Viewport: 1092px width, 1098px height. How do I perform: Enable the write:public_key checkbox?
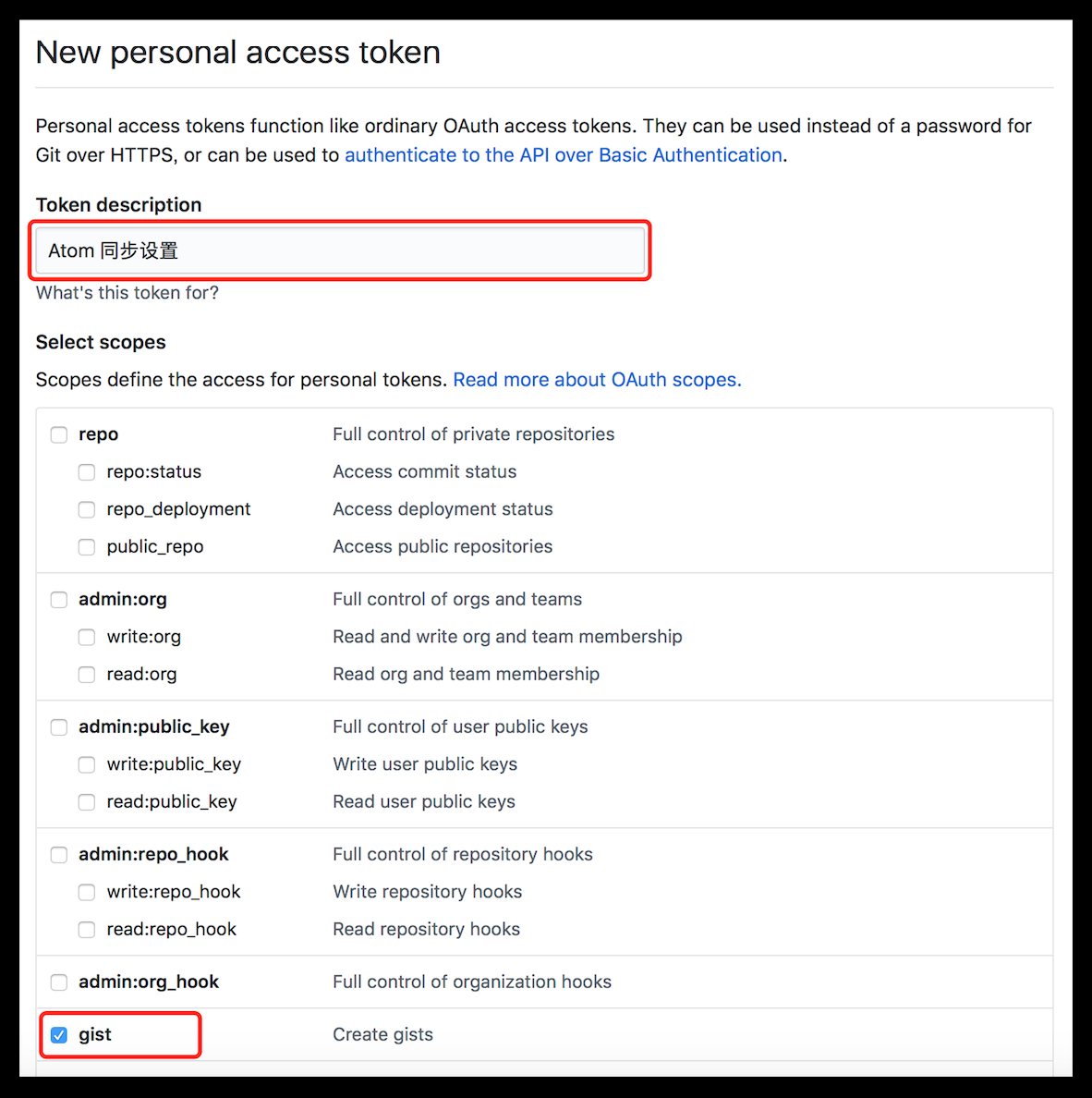coord(86,764)
